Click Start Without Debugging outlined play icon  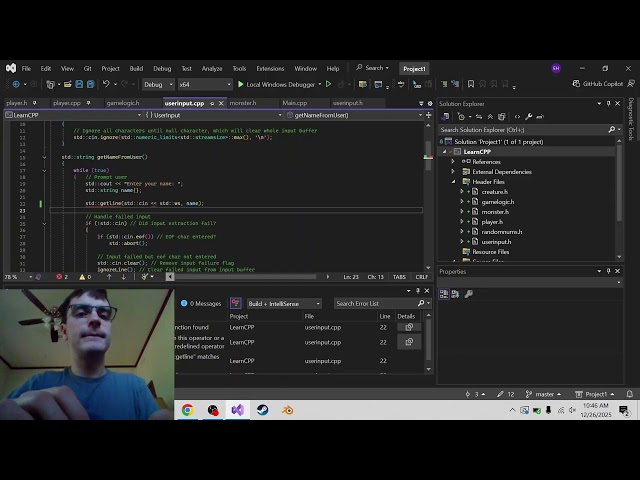point(328,84)
